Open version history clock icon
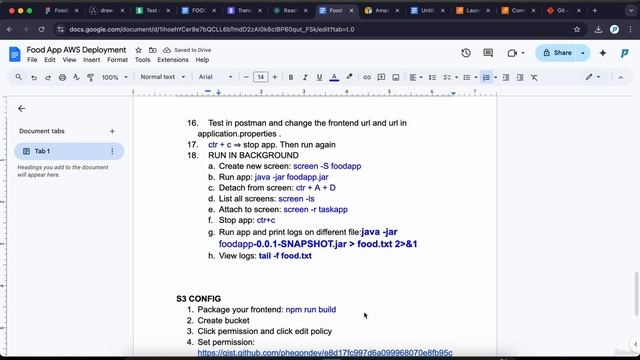The image size is (640, 360). (466, 53)
